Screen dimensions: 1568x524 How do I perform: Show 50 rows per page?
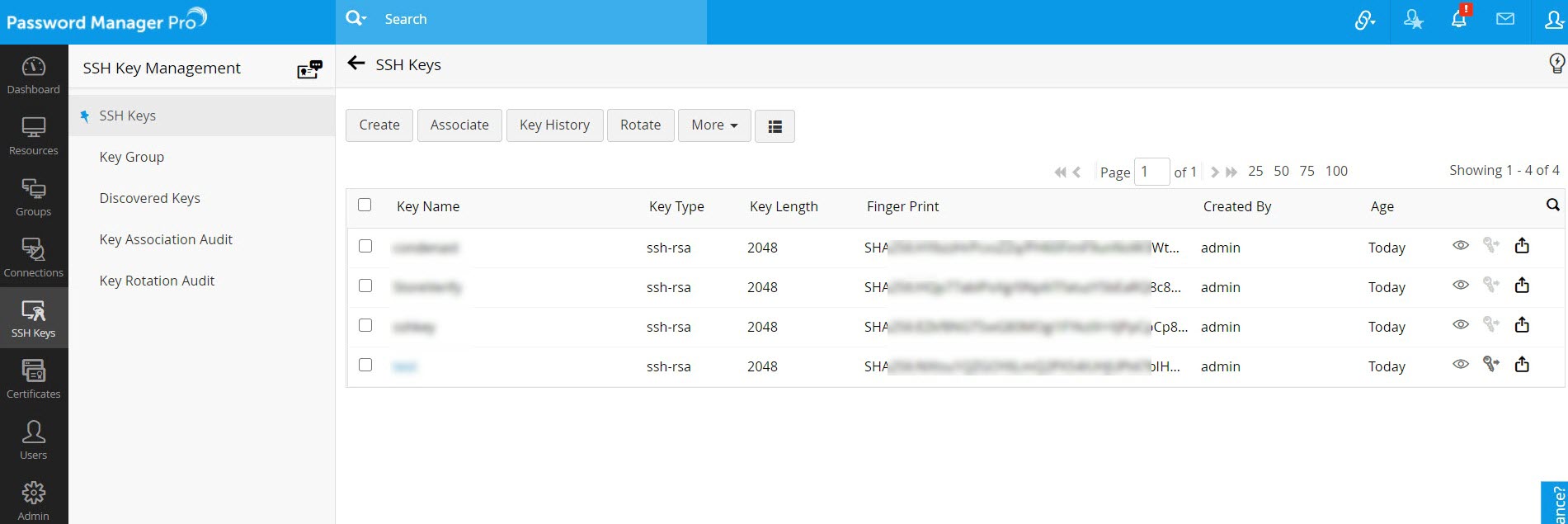pos(1281,171)
